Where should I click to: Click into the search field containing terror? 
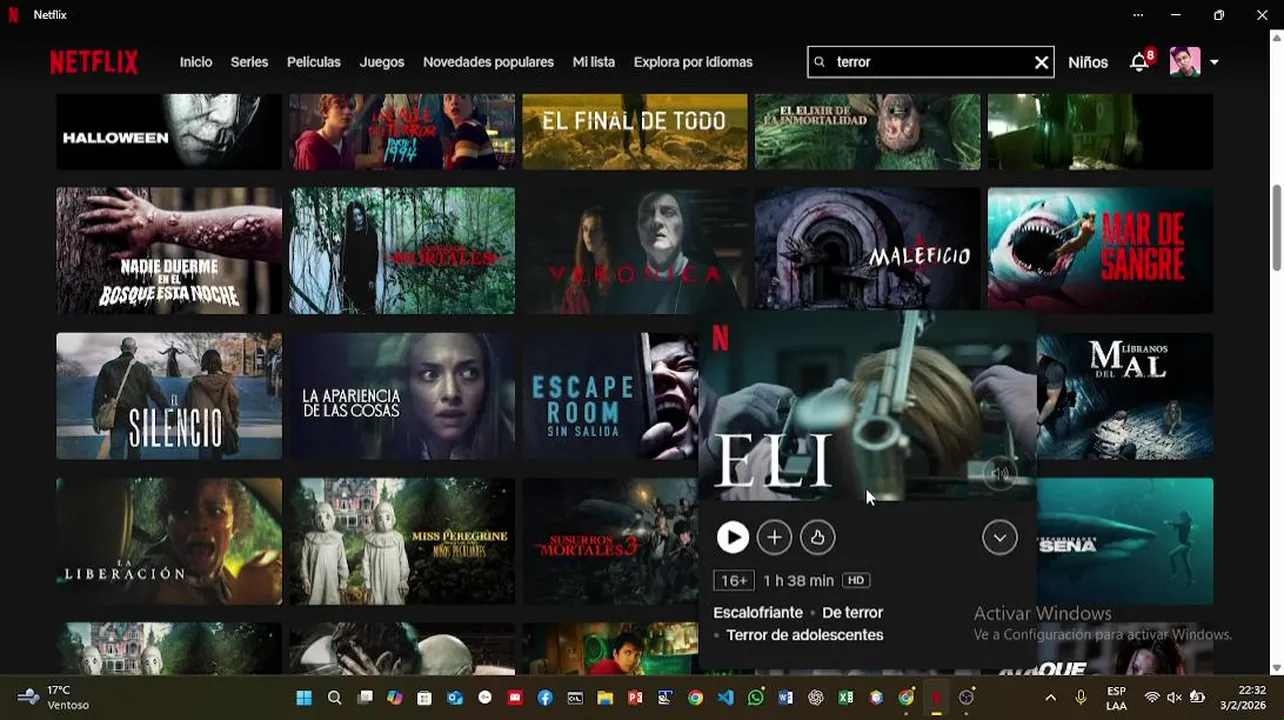930,62
